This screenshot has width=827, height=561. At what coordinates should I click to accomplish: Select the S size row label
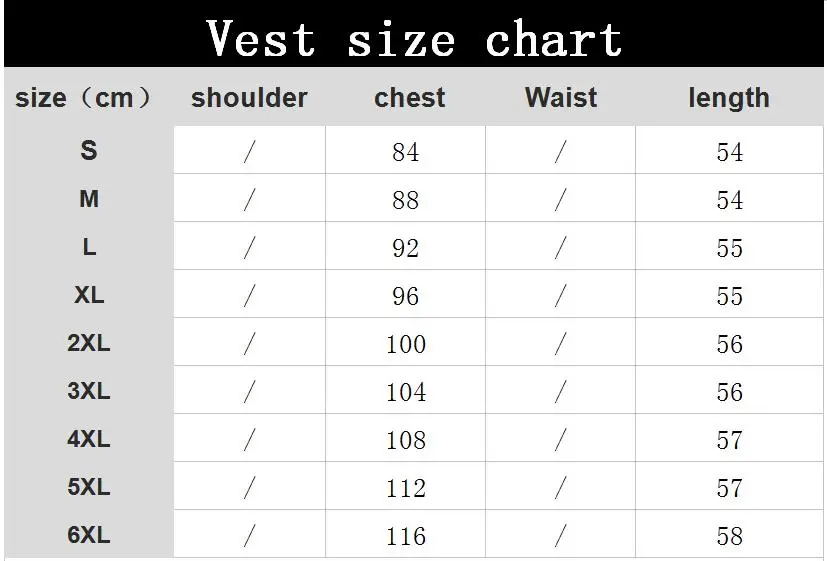click(89, 151)
